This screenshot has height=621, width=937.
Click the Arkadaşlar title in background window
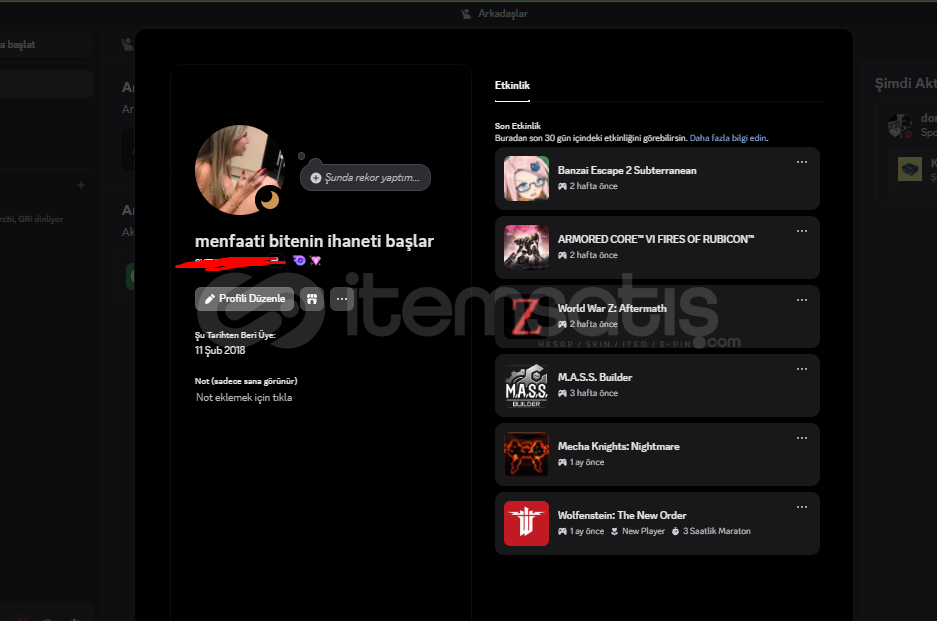coord(503,13)
